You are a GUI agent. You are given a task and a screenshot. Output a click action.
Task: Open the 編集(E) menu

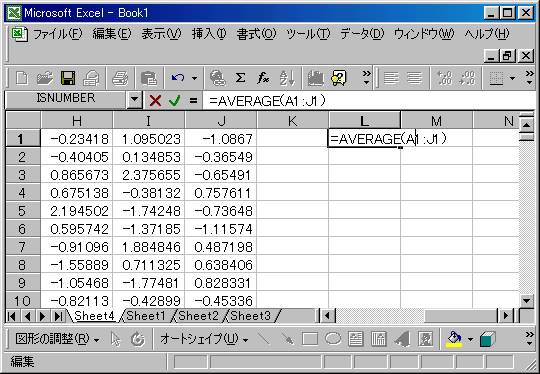tap(112, 34)
